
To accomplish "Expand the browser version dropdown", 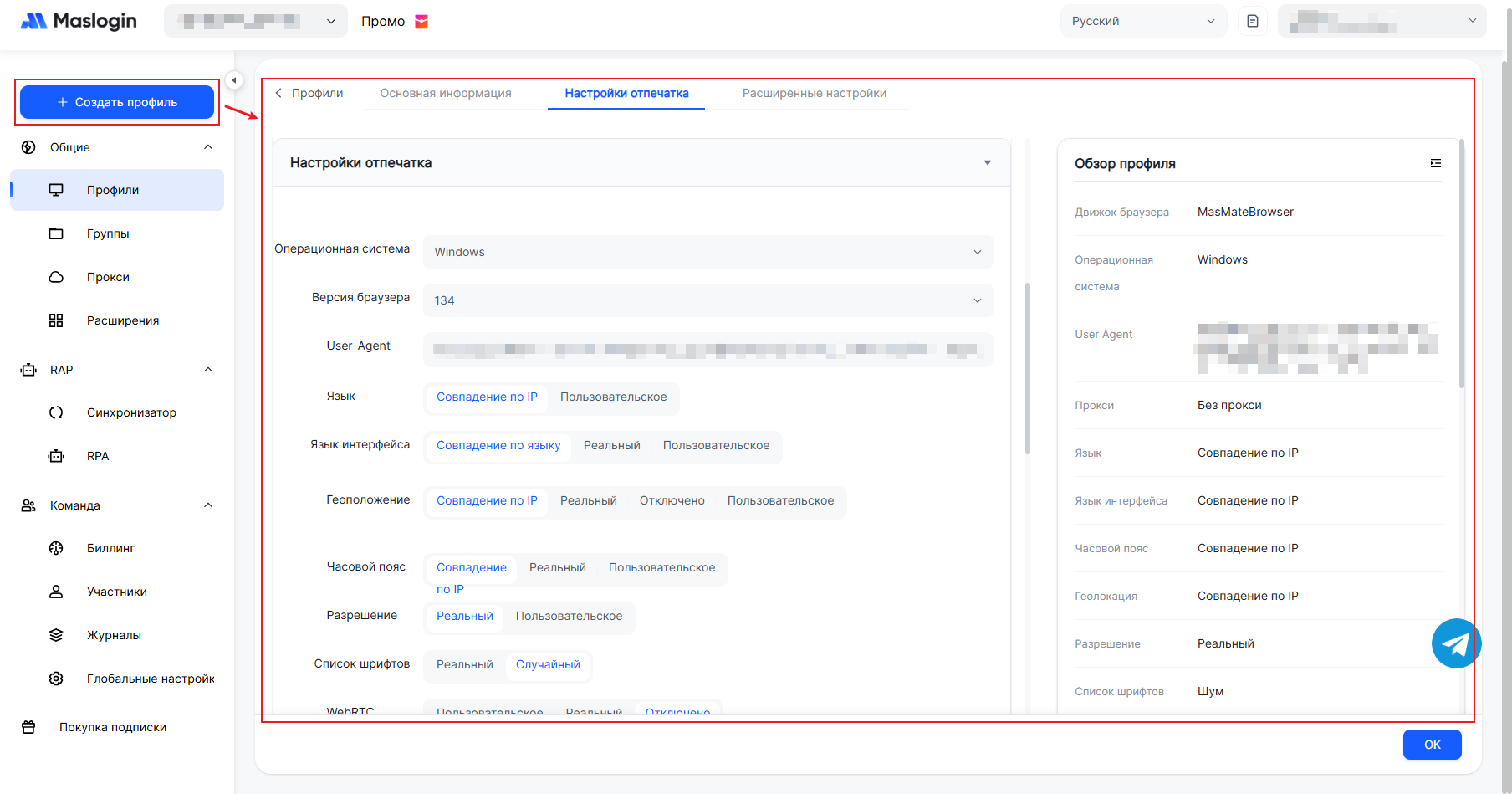I will point(707,300).
